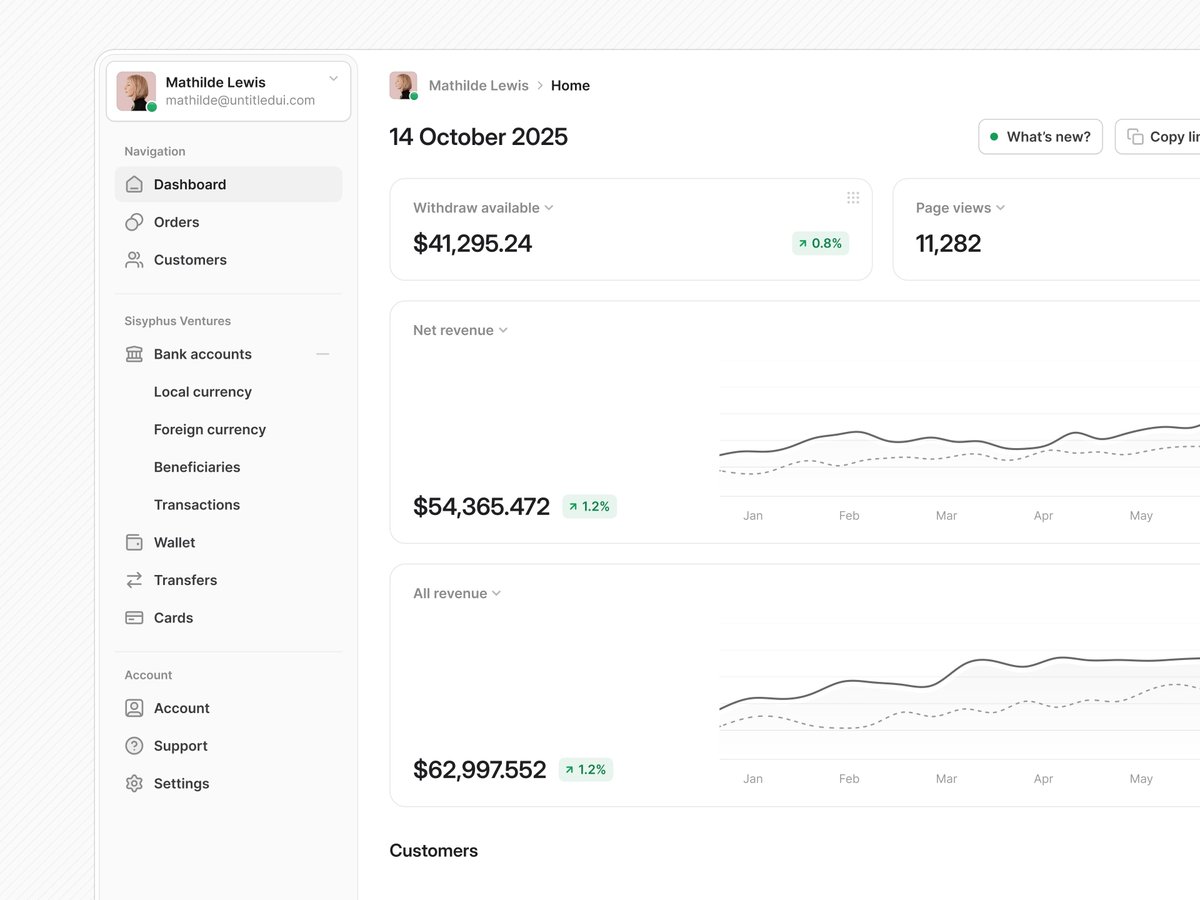
Task: Click the copy icon in Copy link button
Action: (1135, 137)
